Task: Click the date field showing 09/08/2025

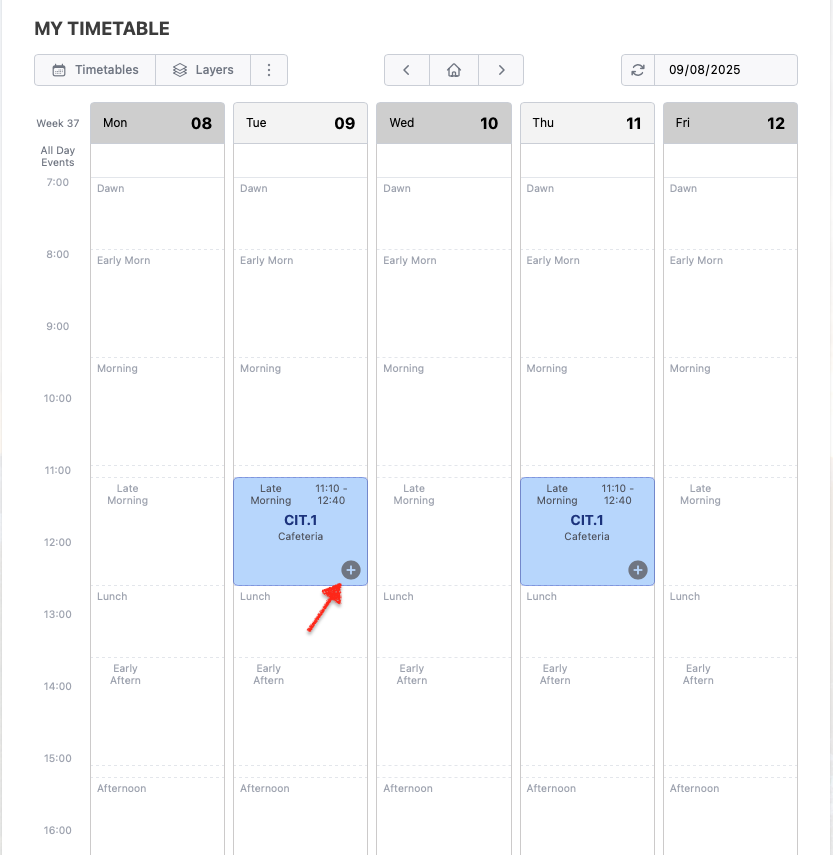Action: click(725, 70)
